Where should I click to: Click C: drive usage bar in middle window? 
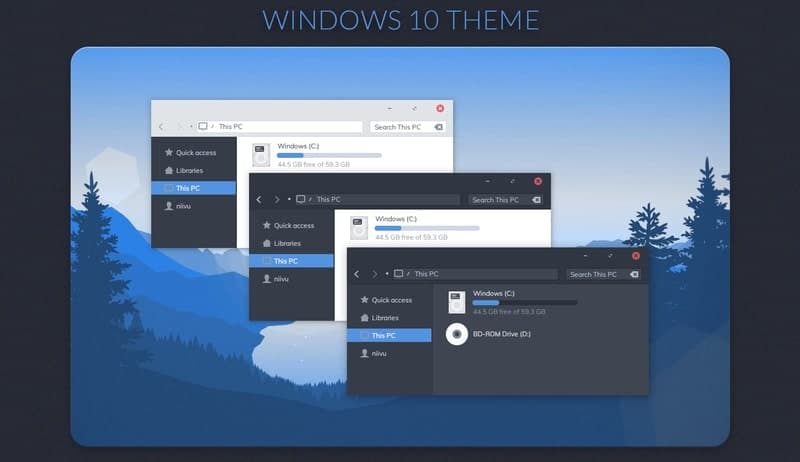[x=427, y=228]
